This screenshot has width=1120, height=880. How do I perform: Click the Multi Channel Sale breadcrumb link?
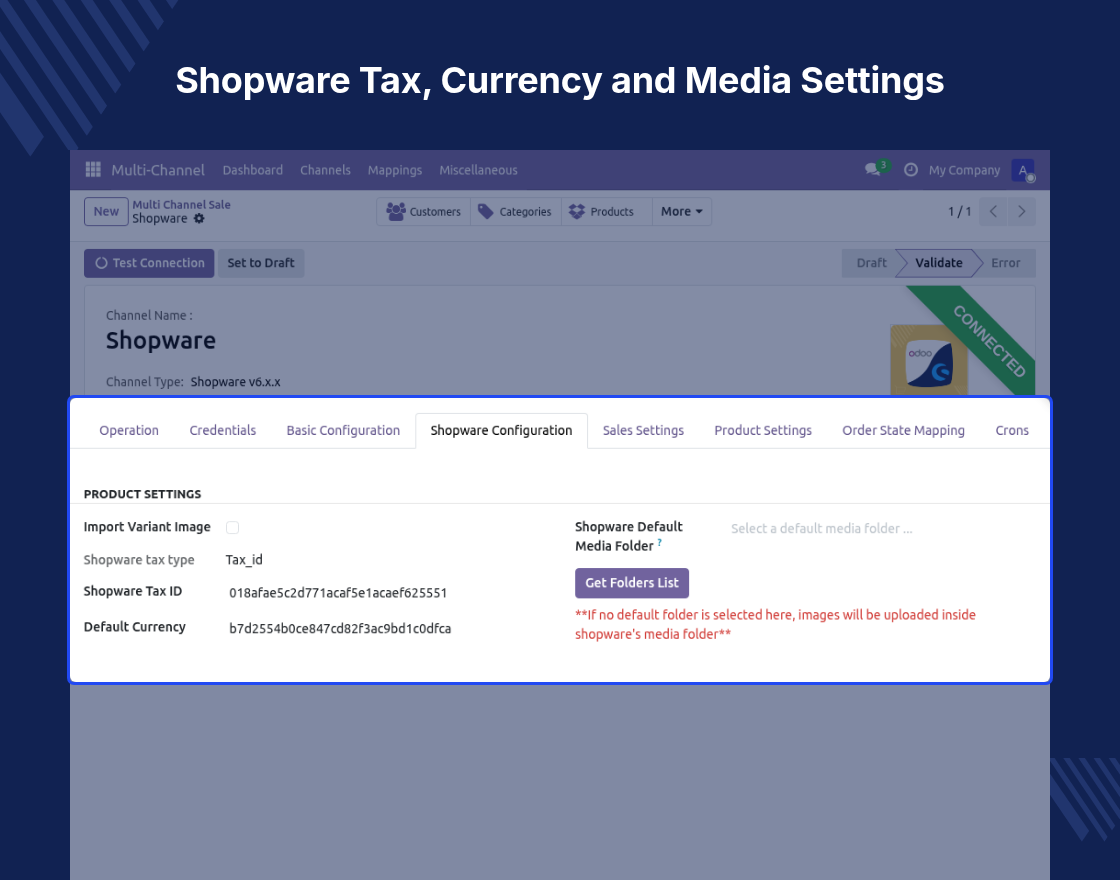point(181,204)
